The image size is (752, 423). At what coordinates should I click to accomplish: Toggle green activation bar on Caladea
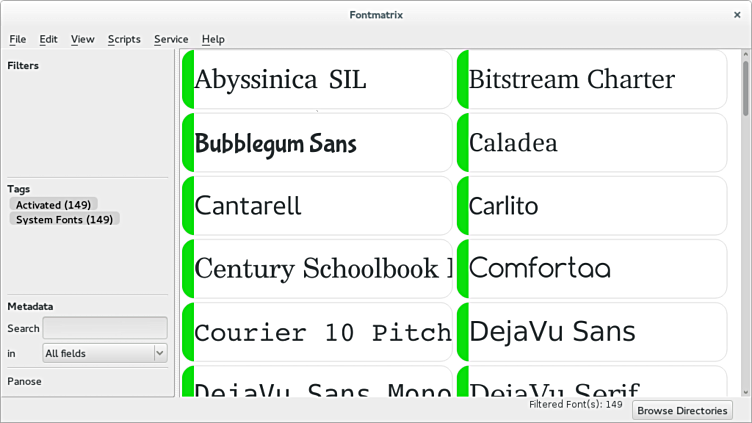pos(463,143)
